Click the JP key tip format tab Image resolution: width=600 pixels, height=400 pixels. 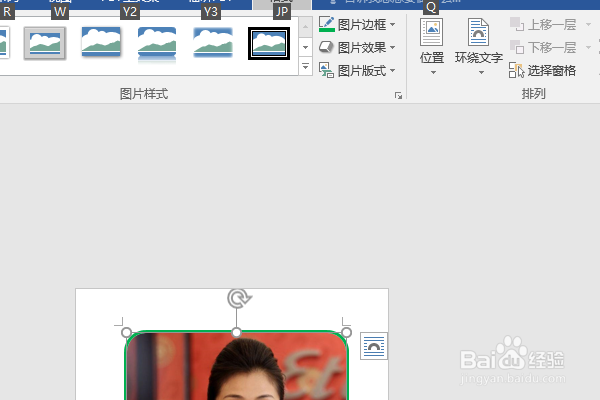click(x=282, y=12)
